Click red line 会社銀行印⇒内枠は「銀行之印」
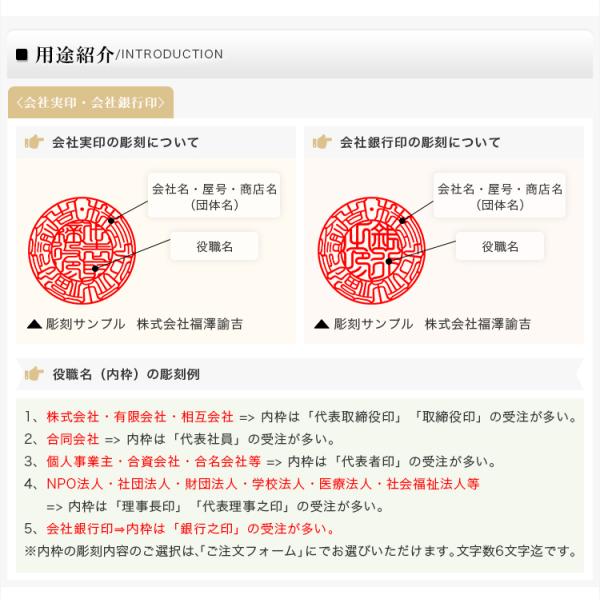 (190, 529)
